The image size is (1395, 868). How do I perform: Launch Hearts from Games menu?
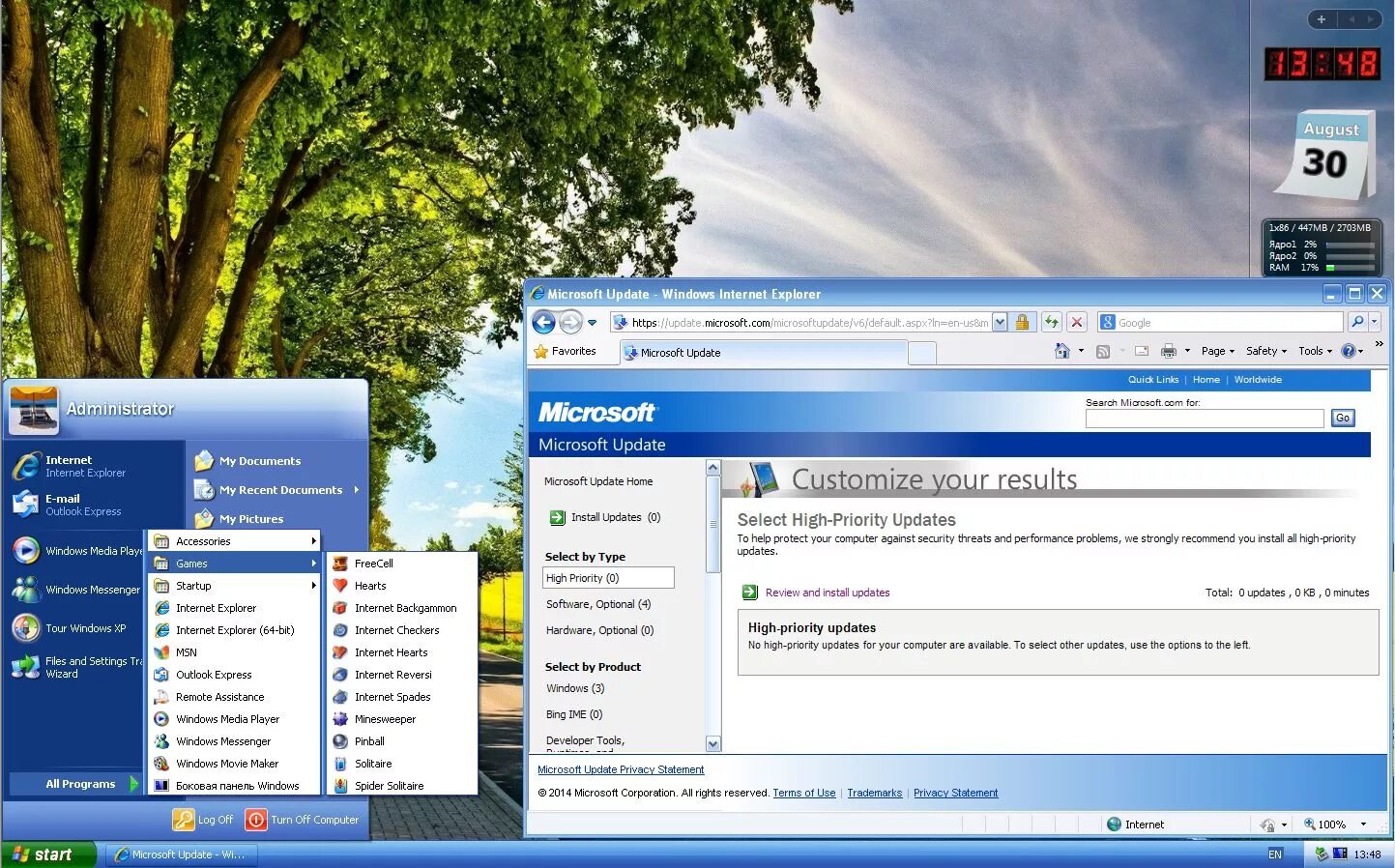coord(402,586)
